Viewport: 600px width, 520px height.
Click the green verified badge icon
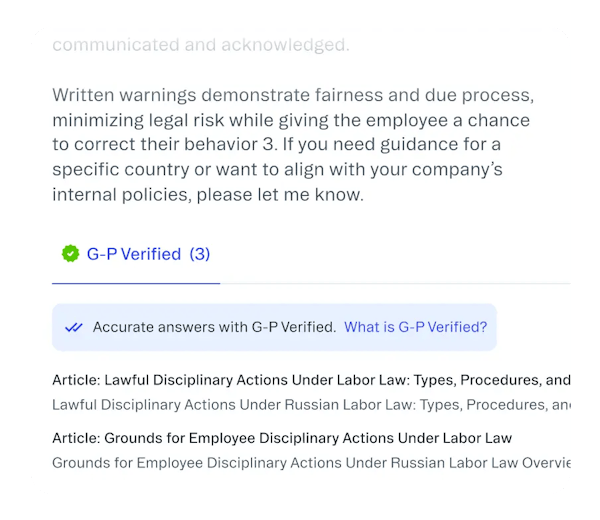tap(70, 254)
